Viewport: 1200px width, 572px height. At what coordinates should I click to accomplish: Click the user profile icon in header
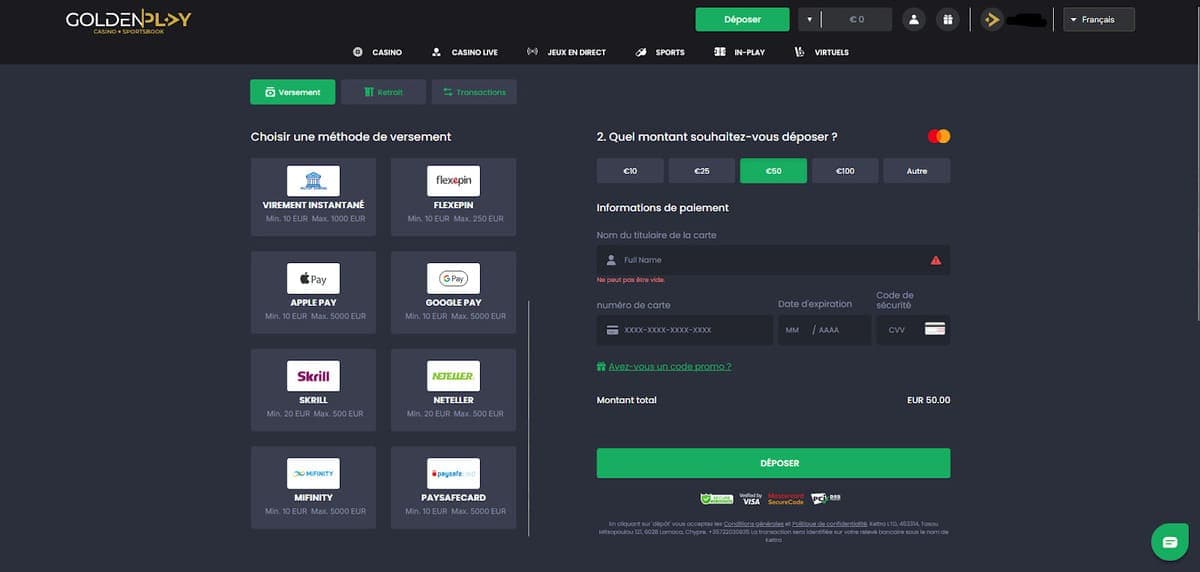[x=913, y=20]
